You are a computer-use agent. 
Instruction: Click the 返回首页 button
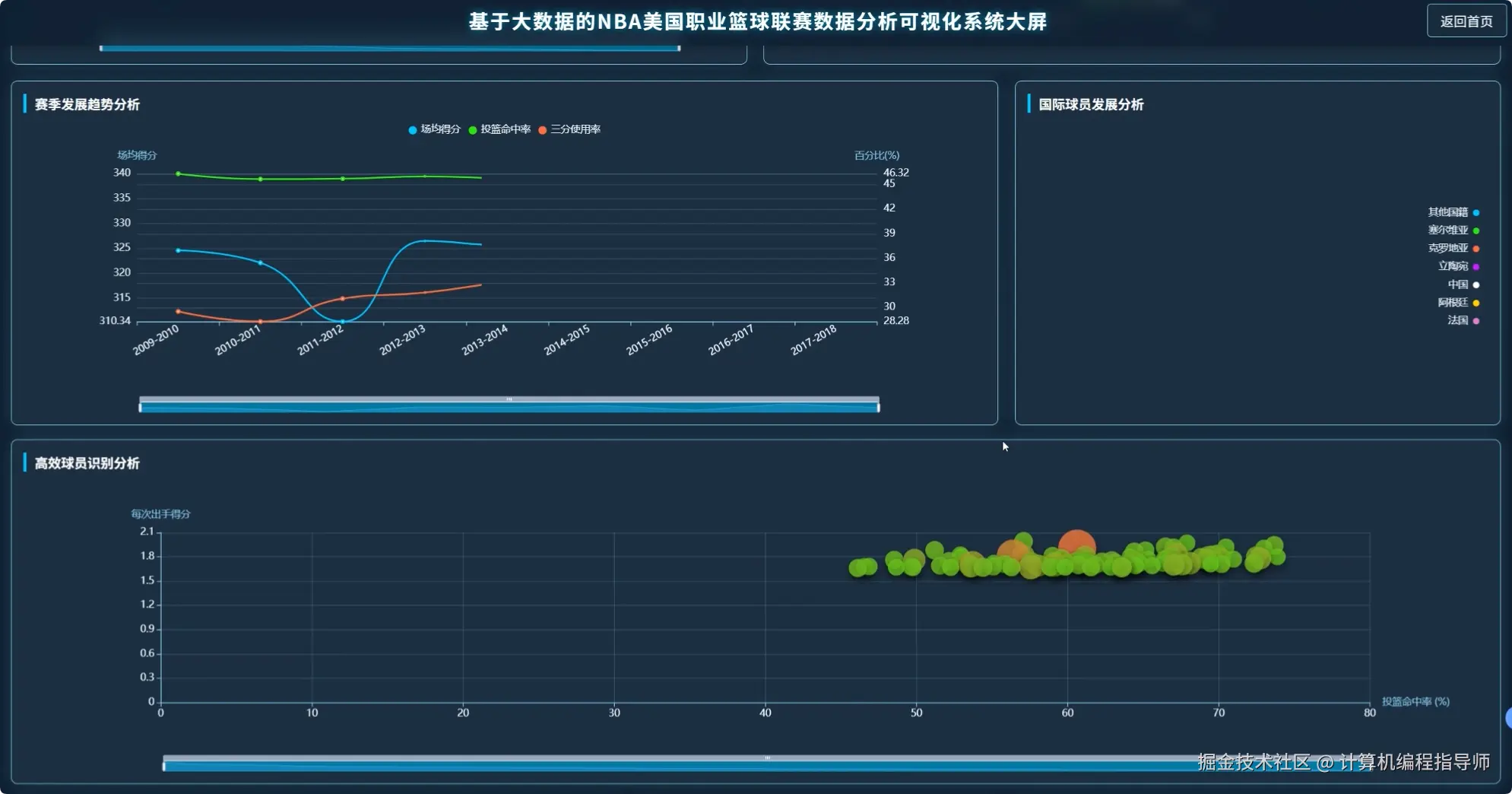pyautogui.click(x=1466, y=21)
